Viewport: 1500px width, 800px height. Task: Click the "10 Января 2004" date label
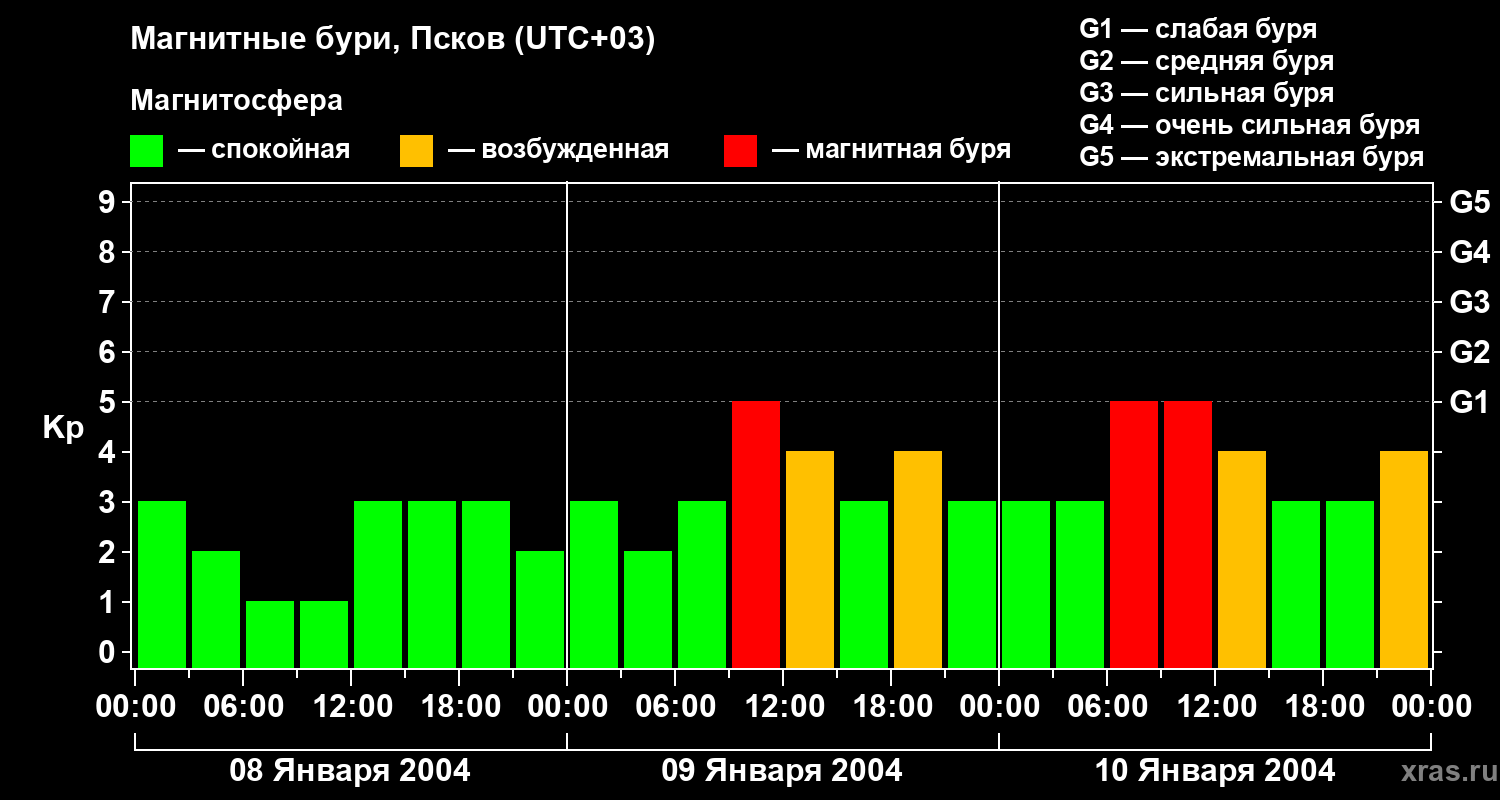(x=1215, y=771)
